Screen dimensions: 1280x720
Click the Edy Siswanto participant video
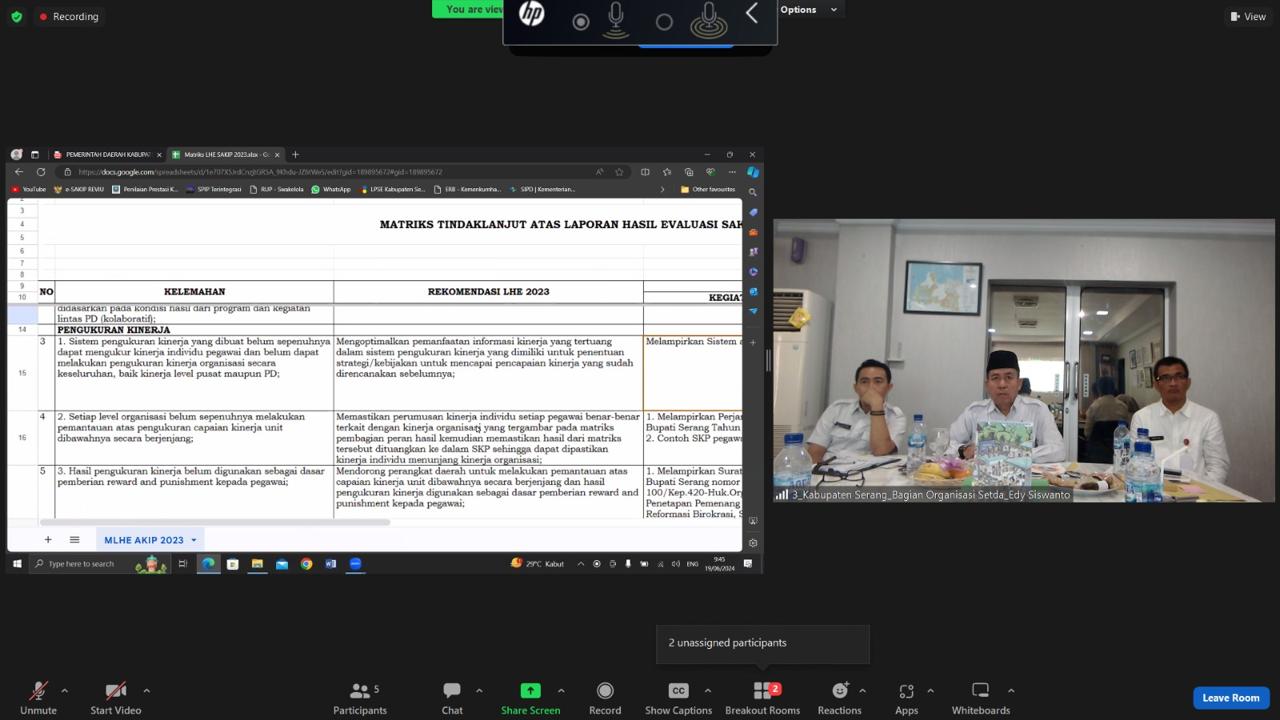point(1024,360)
